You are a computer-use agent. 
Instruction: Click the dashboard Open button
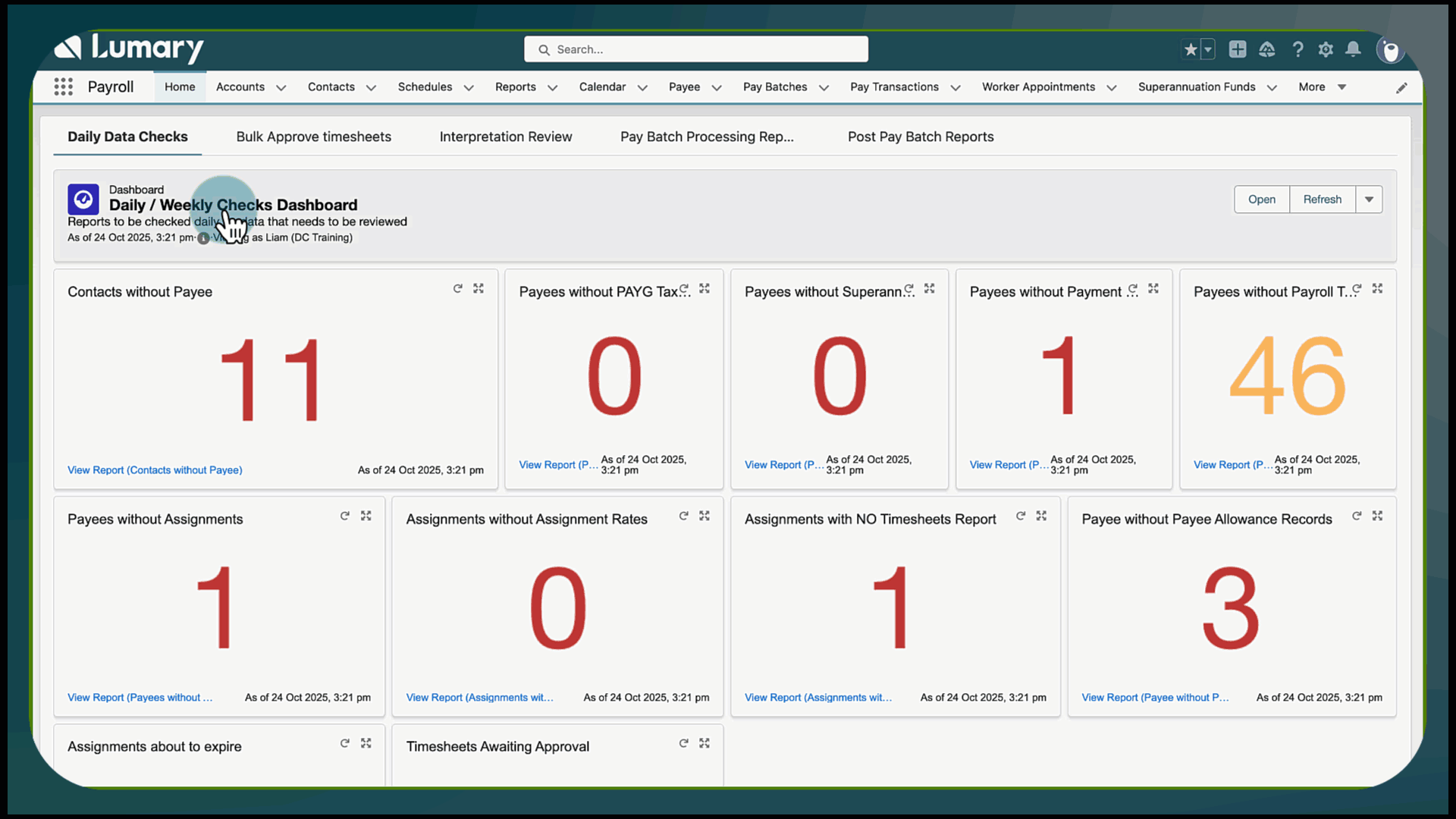[x=1262, y=199]
